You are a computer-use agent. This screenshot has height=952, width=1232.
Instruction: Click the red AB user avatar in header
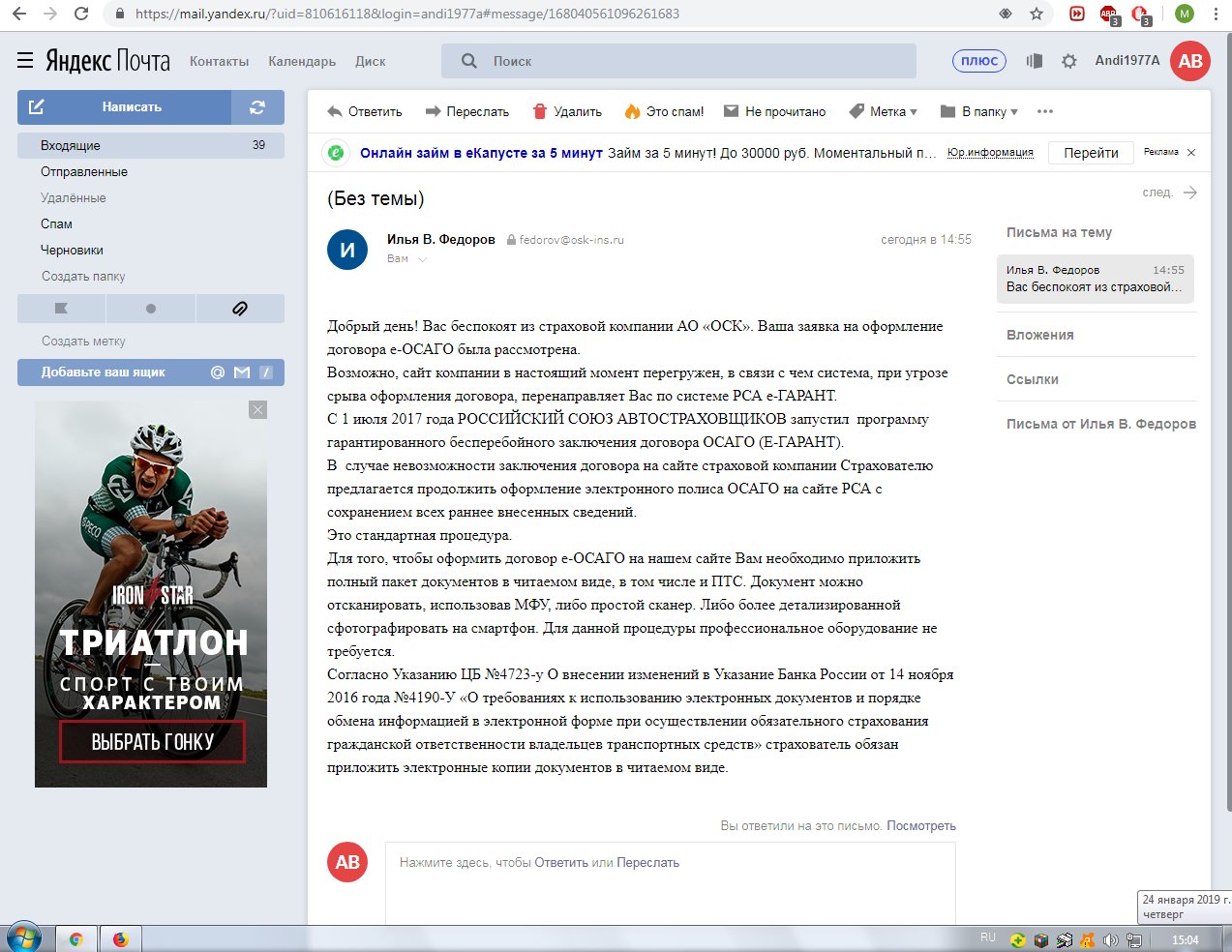1190,61
